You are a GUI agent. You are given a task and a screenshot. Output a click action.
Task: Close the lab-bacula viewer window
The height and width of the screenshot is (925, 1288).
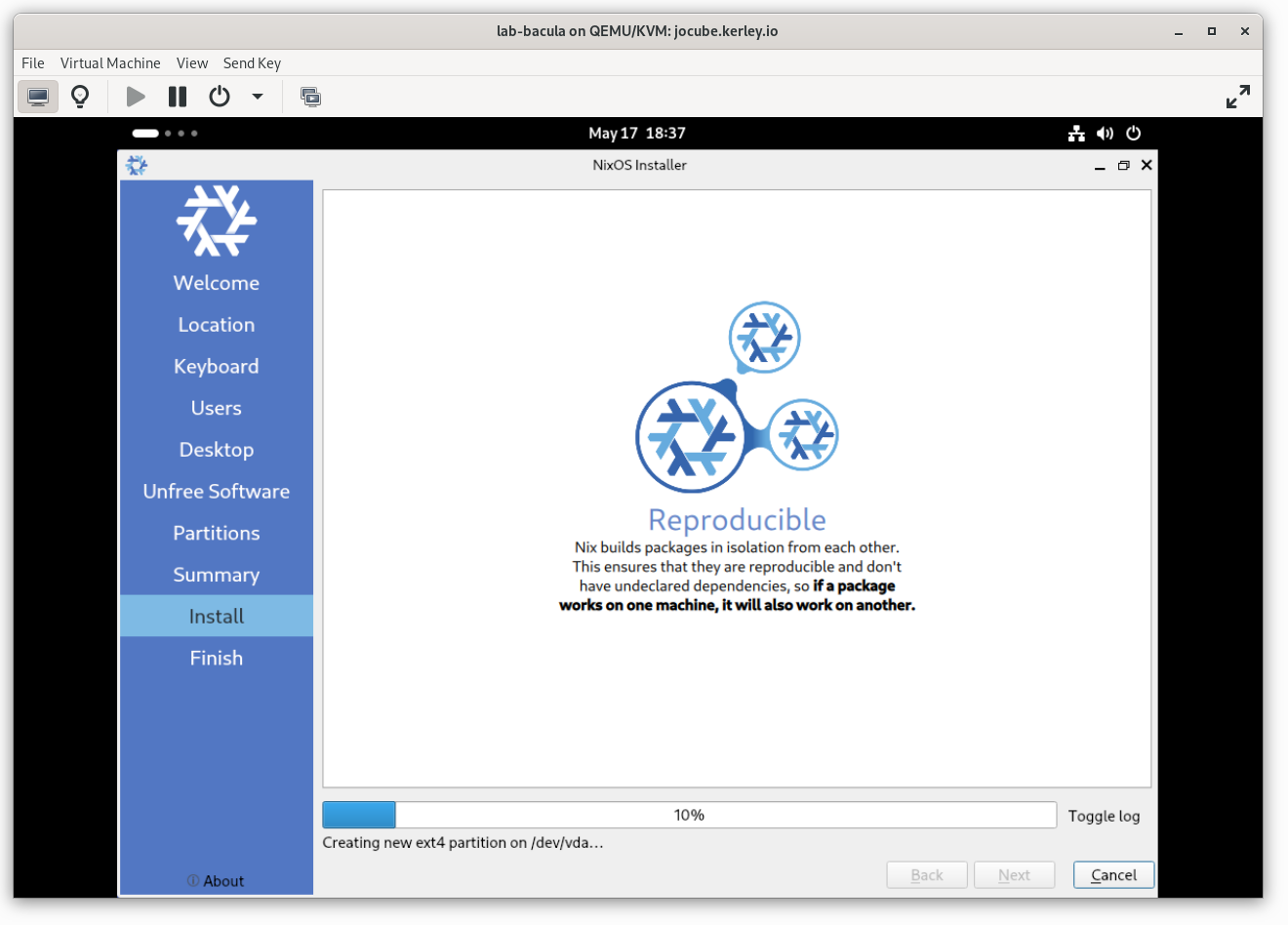tap(1245, 31)
